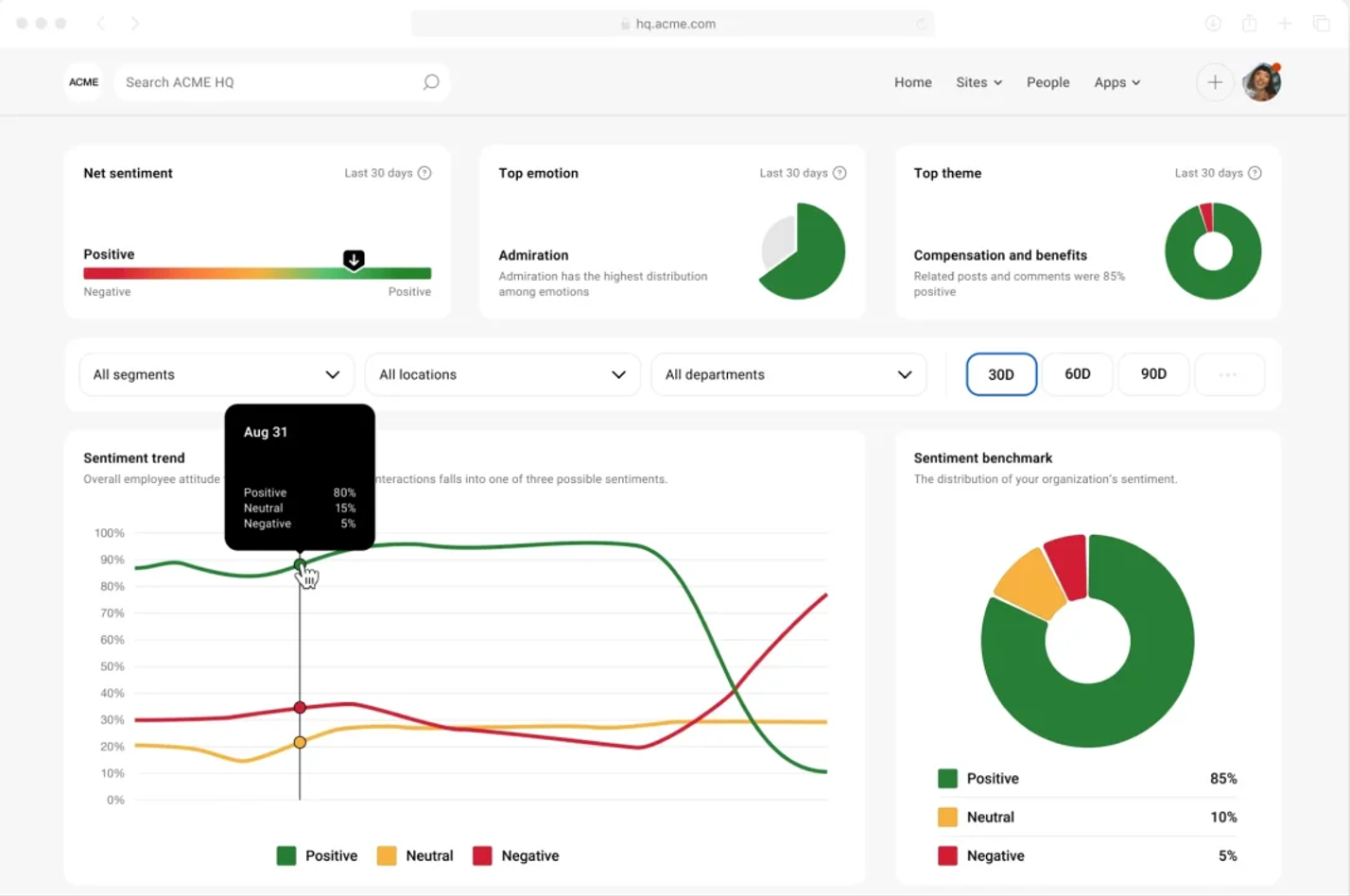
Task: Go to the People section
Action: click(1047, 82)
